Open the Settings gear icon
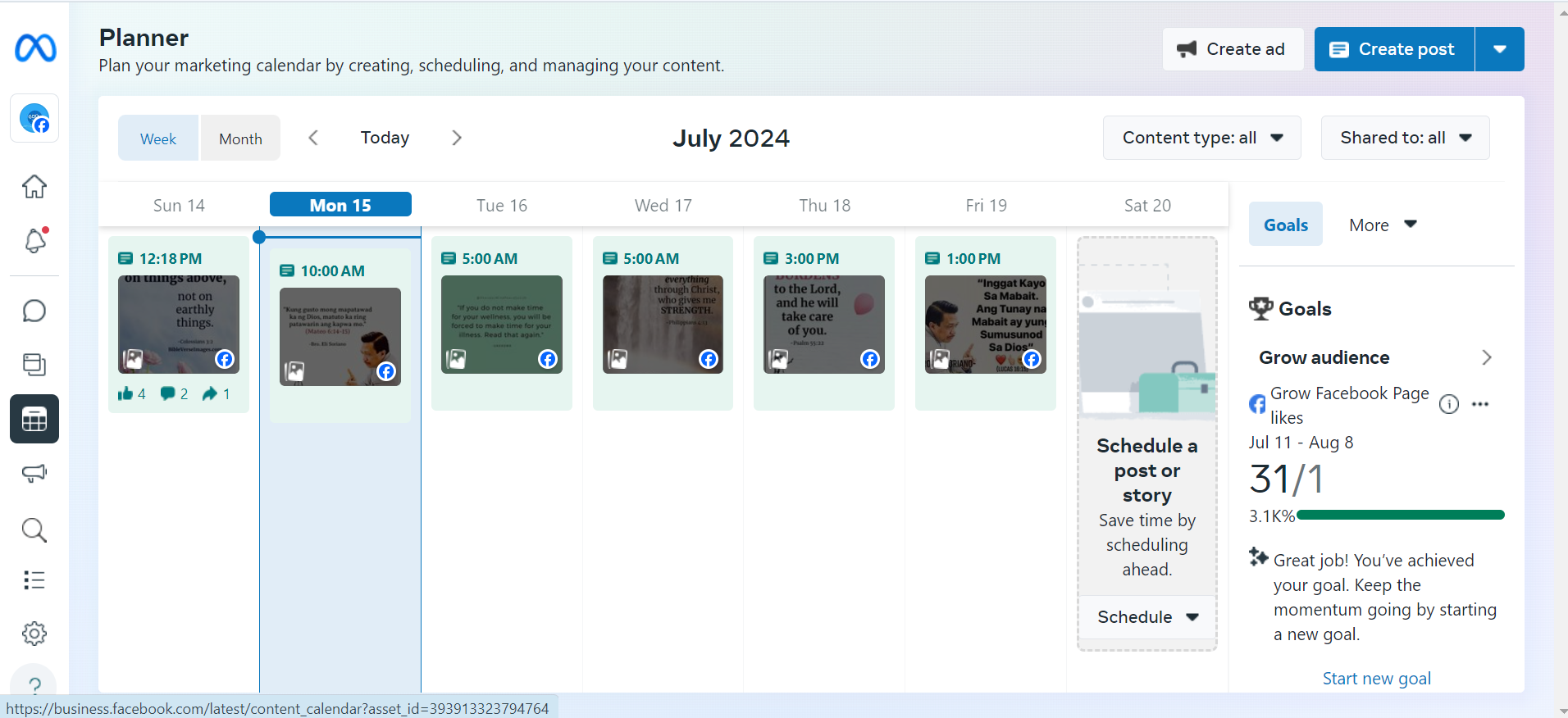 click(x=34, y=634)
